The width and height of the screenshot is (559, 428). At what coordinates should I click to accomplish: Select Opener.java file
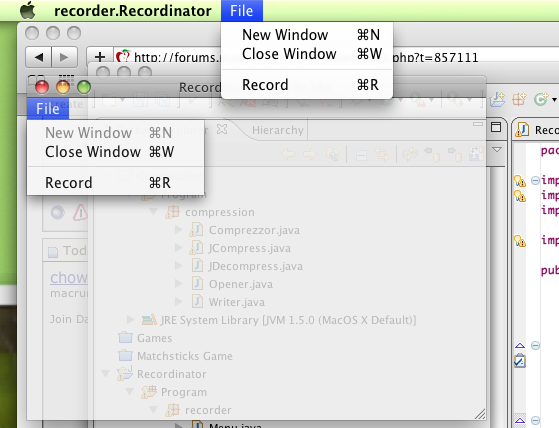232,284
